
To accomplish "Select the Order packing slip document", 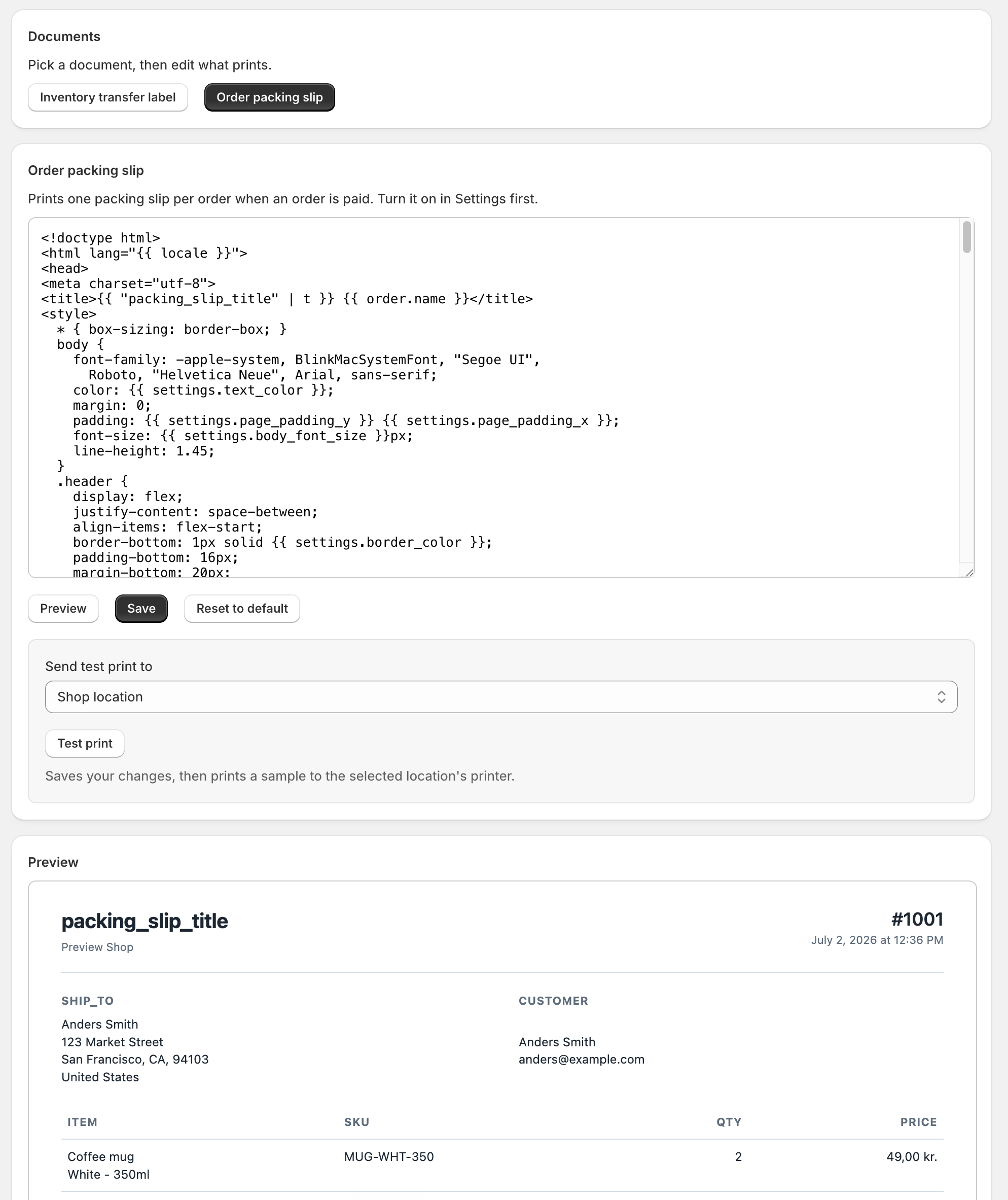I will pyautogui.click(x=270, y=97).
